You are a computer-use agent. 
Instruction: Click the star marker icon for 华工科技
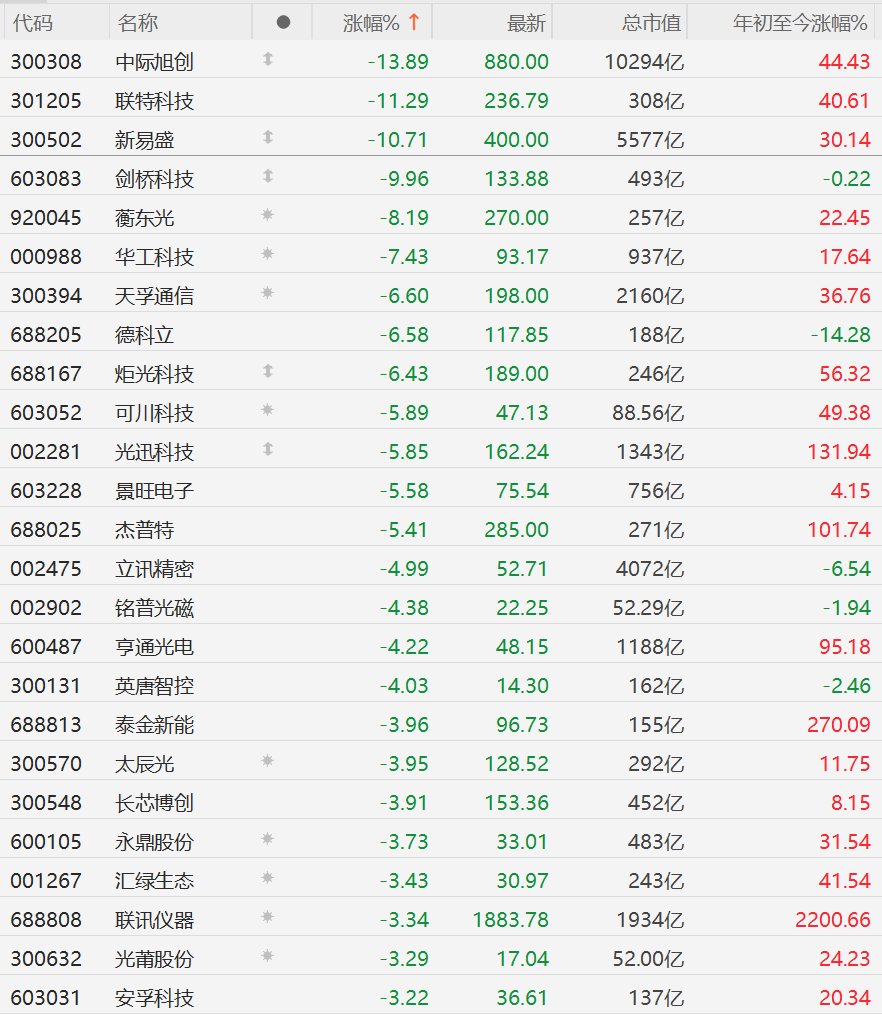coord(268,254)
